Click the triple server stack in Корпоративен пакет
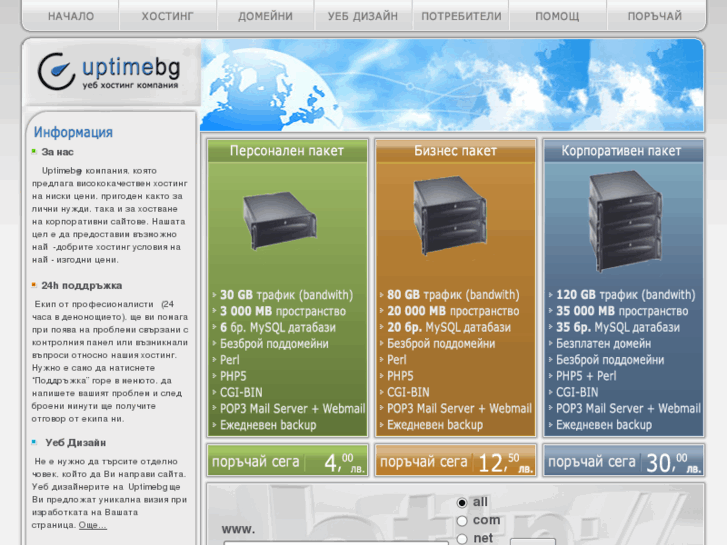The height and width of the screenshot is (545, 727). [625, 220]
